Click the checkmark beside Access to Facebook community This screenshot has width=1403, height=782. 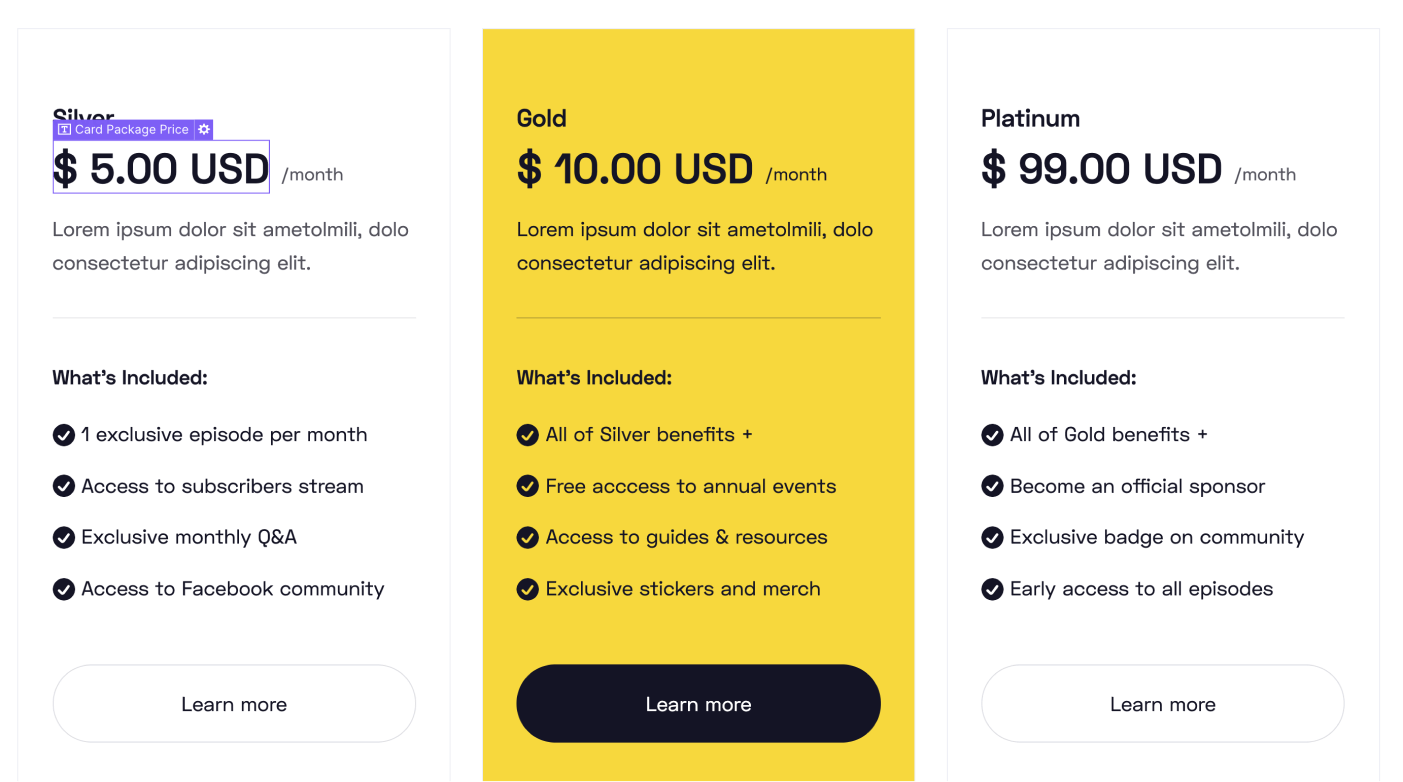(x=64, y=589)
